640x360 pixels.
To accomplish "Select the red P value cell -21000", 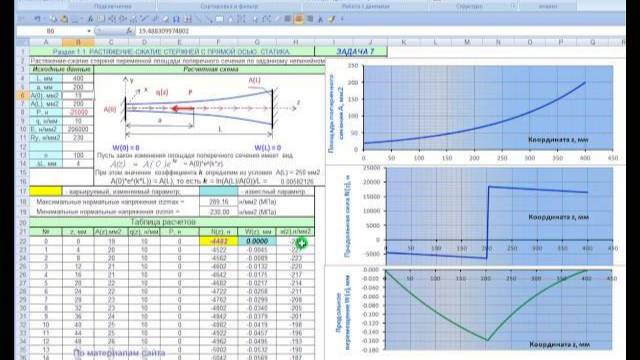I will click(x=78, y=112).
